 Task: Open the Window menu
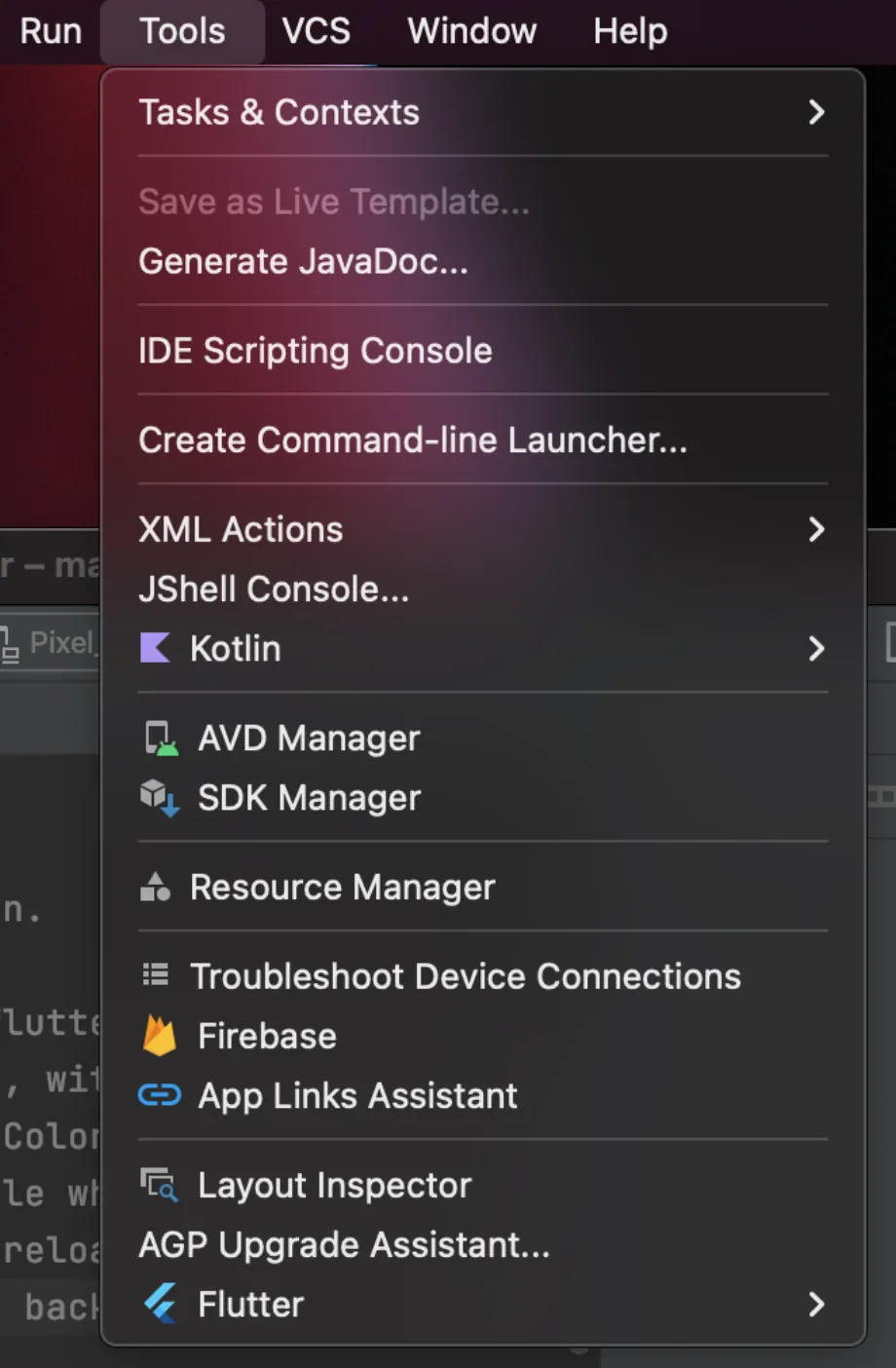pos(471,31)
